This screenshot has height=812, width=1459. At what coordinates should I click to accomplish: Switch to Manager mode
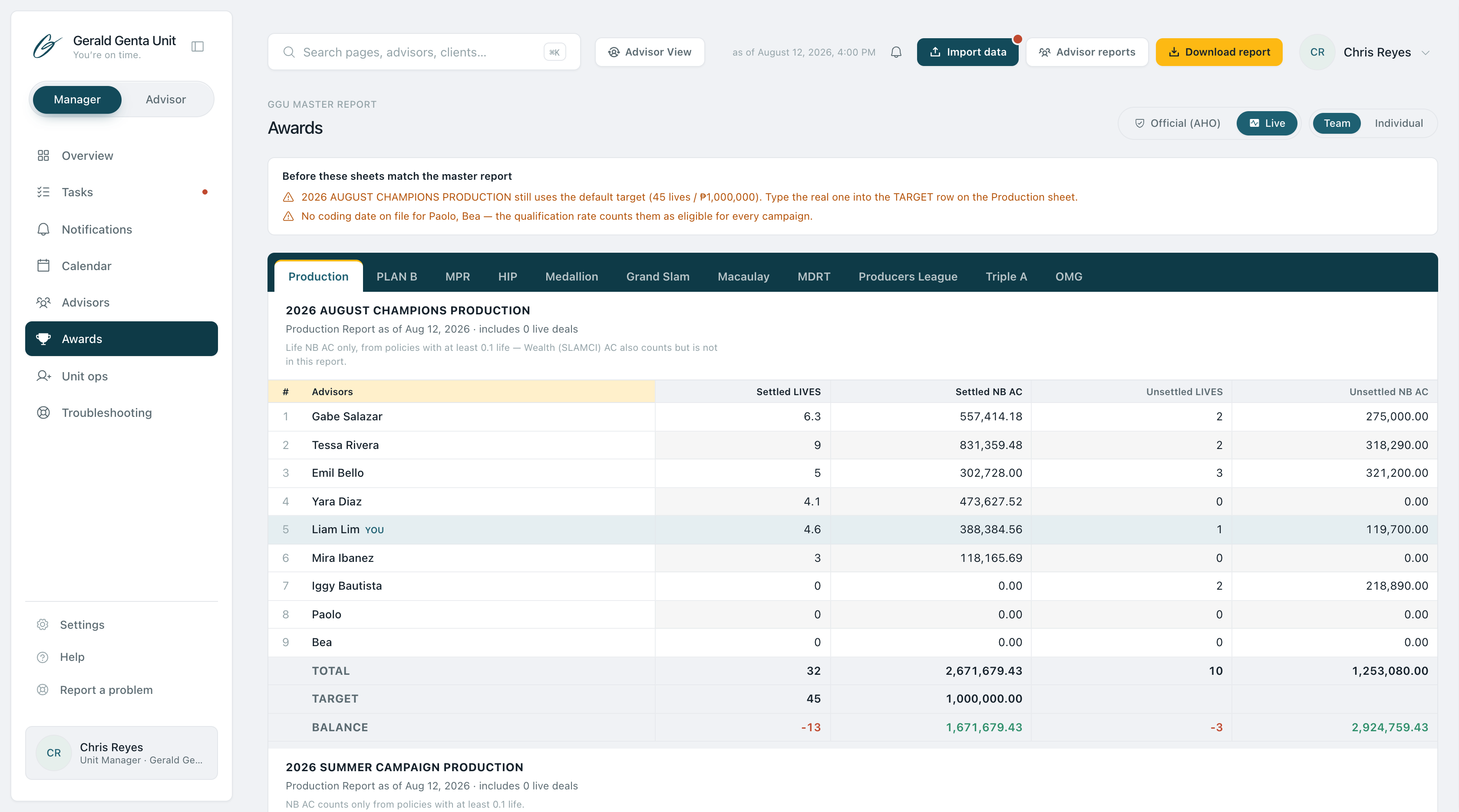point(77,100)
